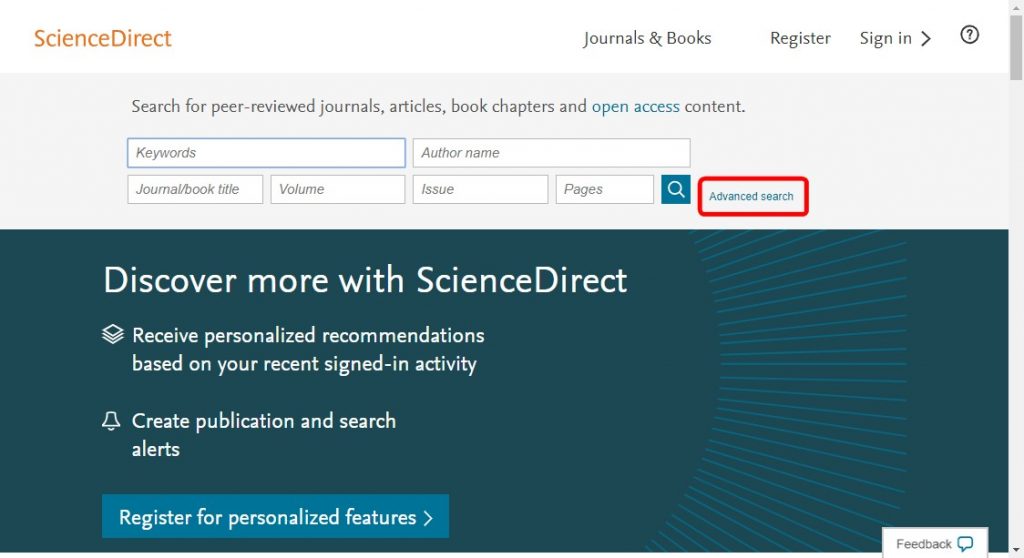Follow the open access link
1024x558 pixels.
click(635, 106)
